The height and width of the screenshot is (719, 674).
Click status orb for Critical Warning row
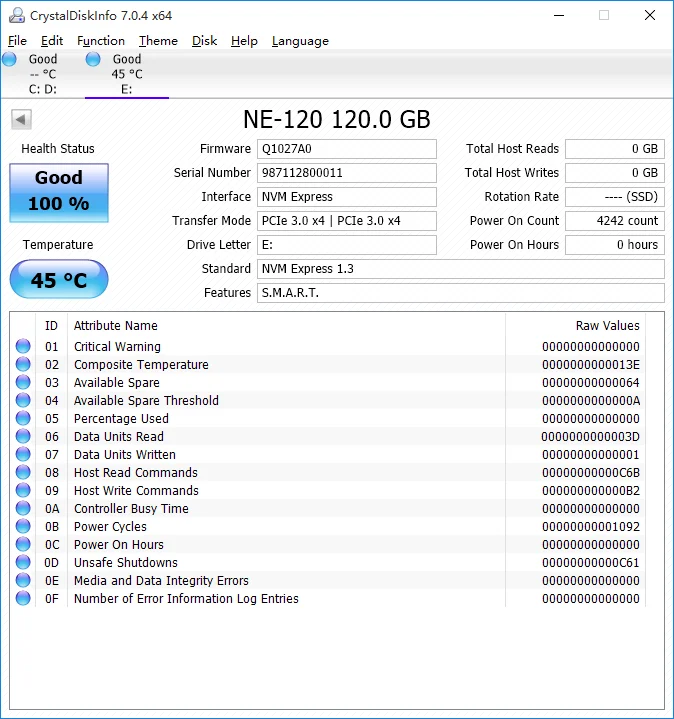point(23,346)
